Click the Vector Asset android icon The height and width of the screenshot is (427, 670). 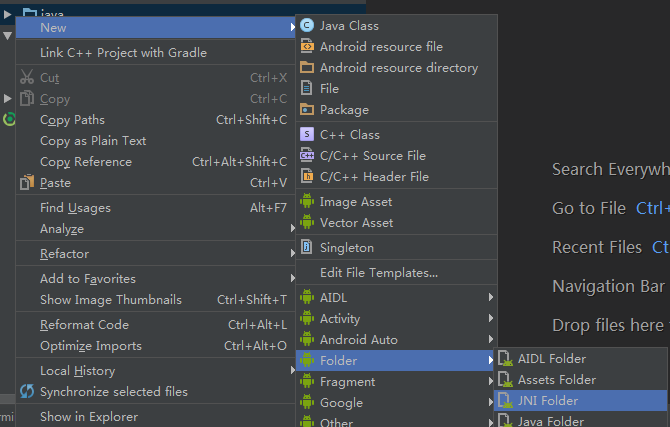pos(307,222)
